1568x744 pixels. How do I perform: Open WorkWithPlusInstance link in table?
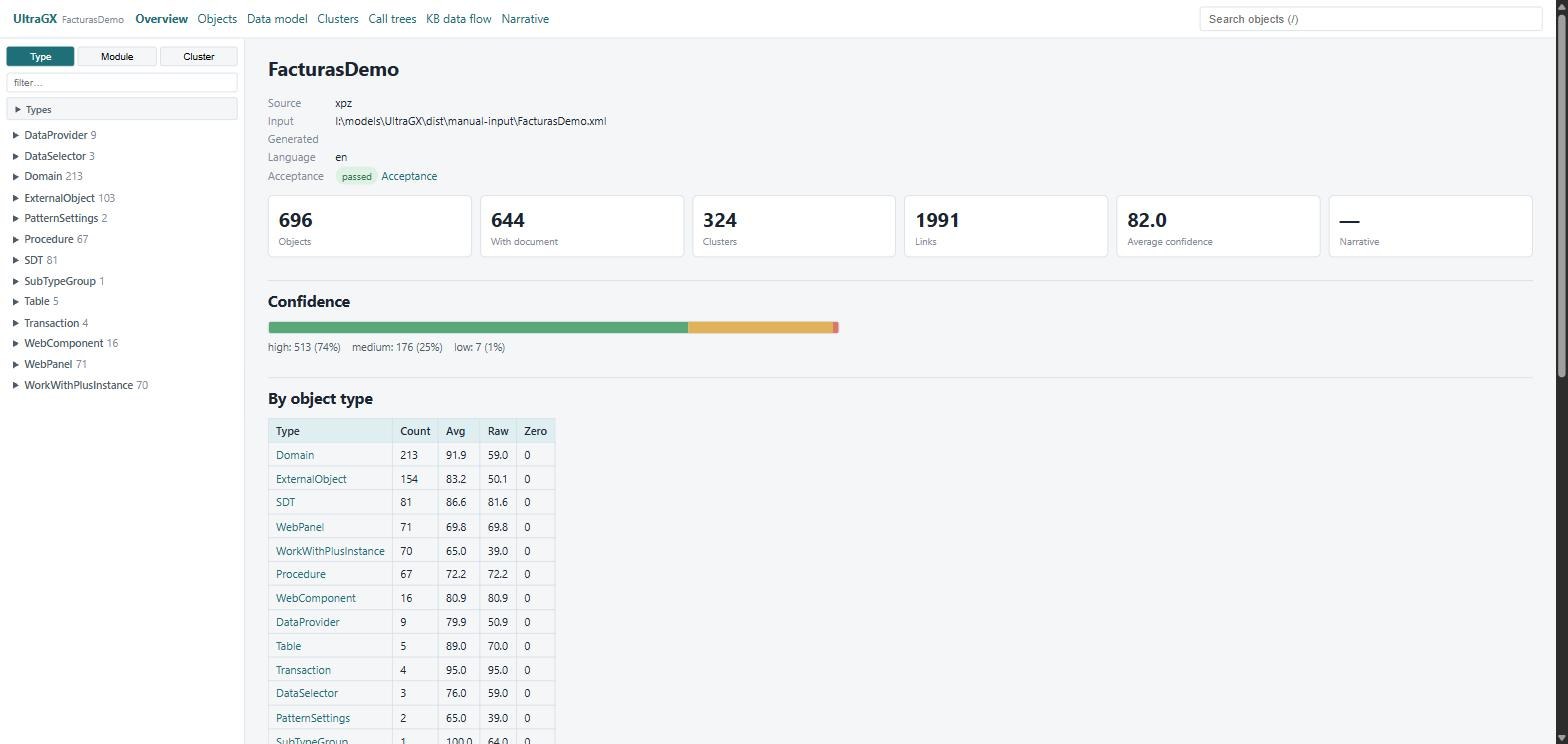[x=330, y=551]
